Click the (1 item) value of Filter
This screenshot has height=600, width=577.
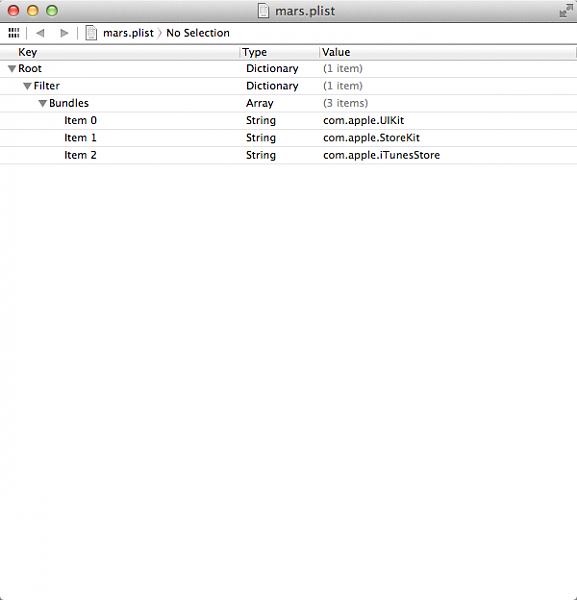[x=343, y=86]
